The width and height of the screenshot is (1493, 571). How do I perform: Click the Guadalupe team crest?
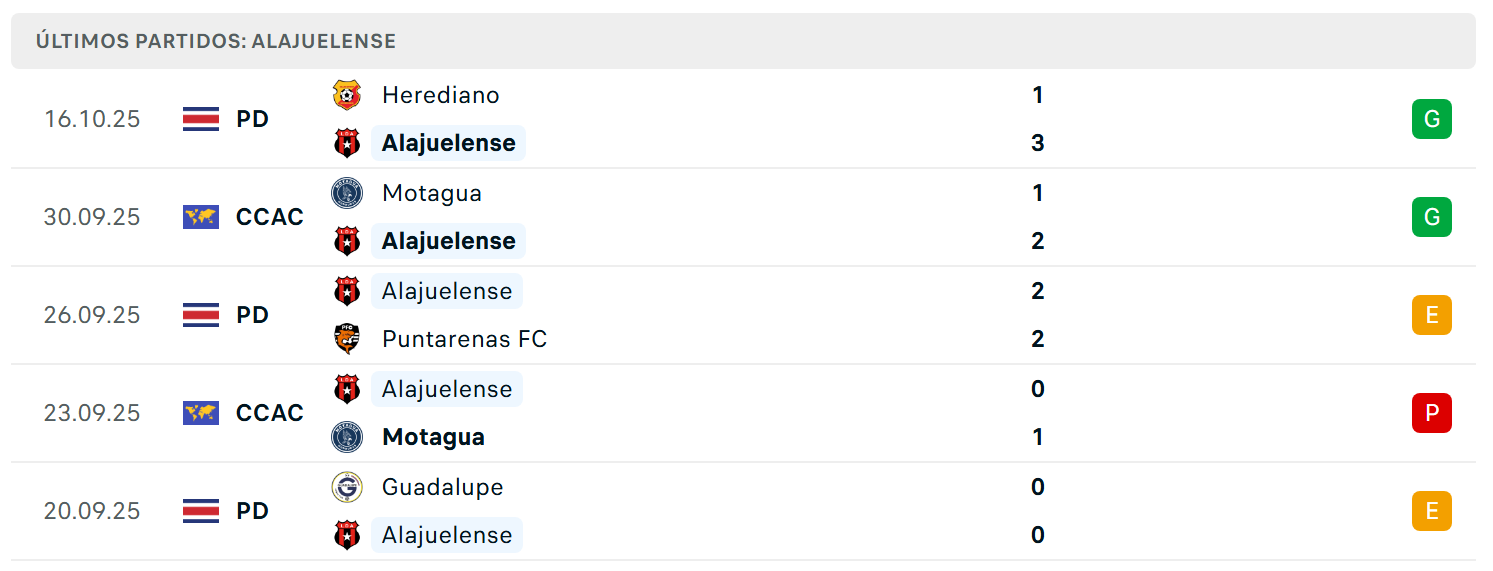347,487
